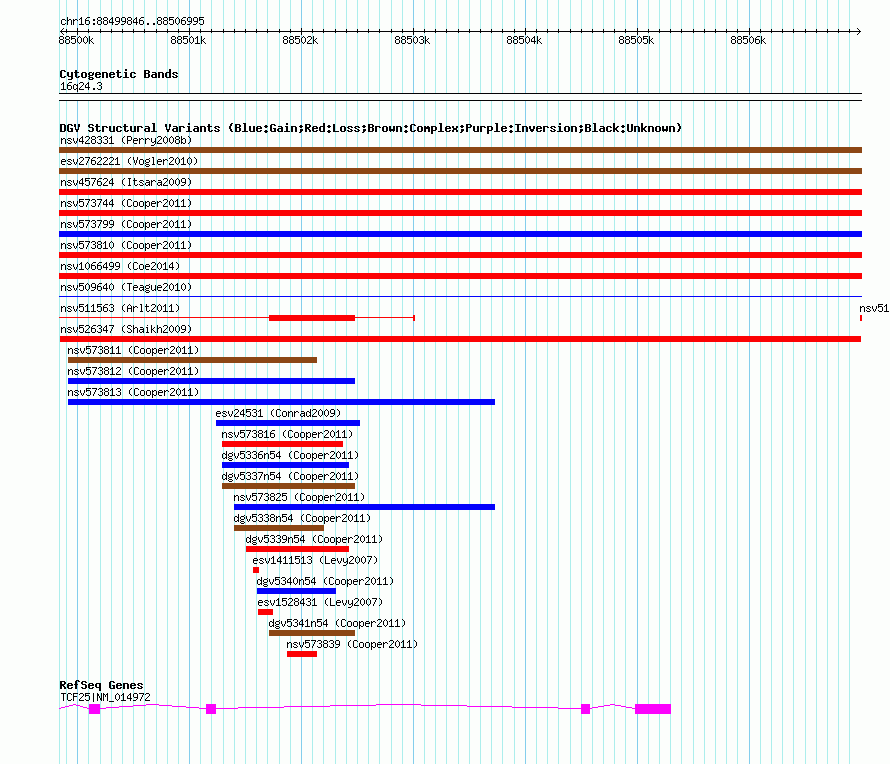Screen dimensions: 890x764
Task: Click the chr16:88499846..88506995 coordinates text
Action: tap(132, 21)
